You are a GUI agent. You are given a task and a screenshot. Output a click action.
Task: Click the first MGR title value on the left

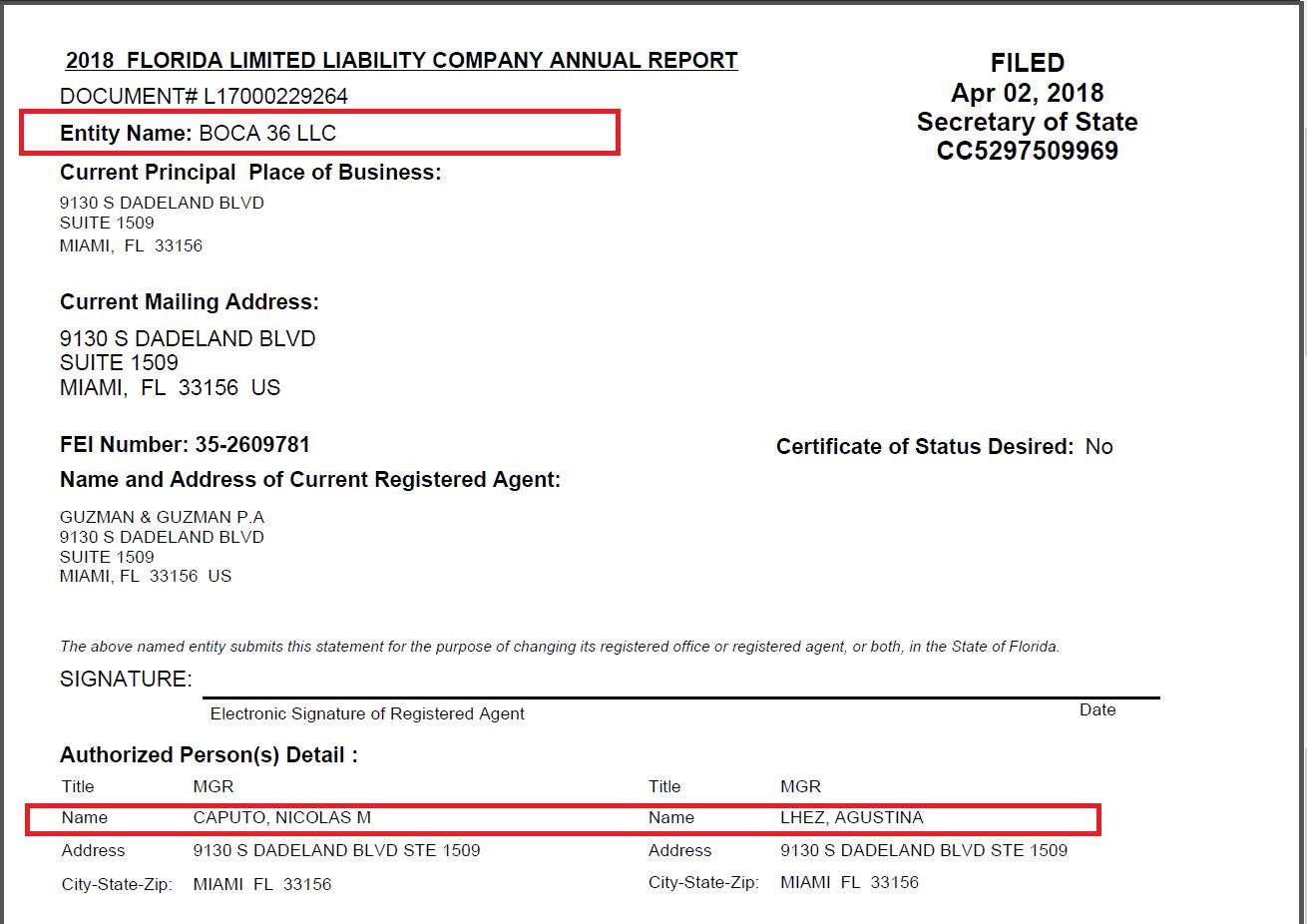(213, 786)
